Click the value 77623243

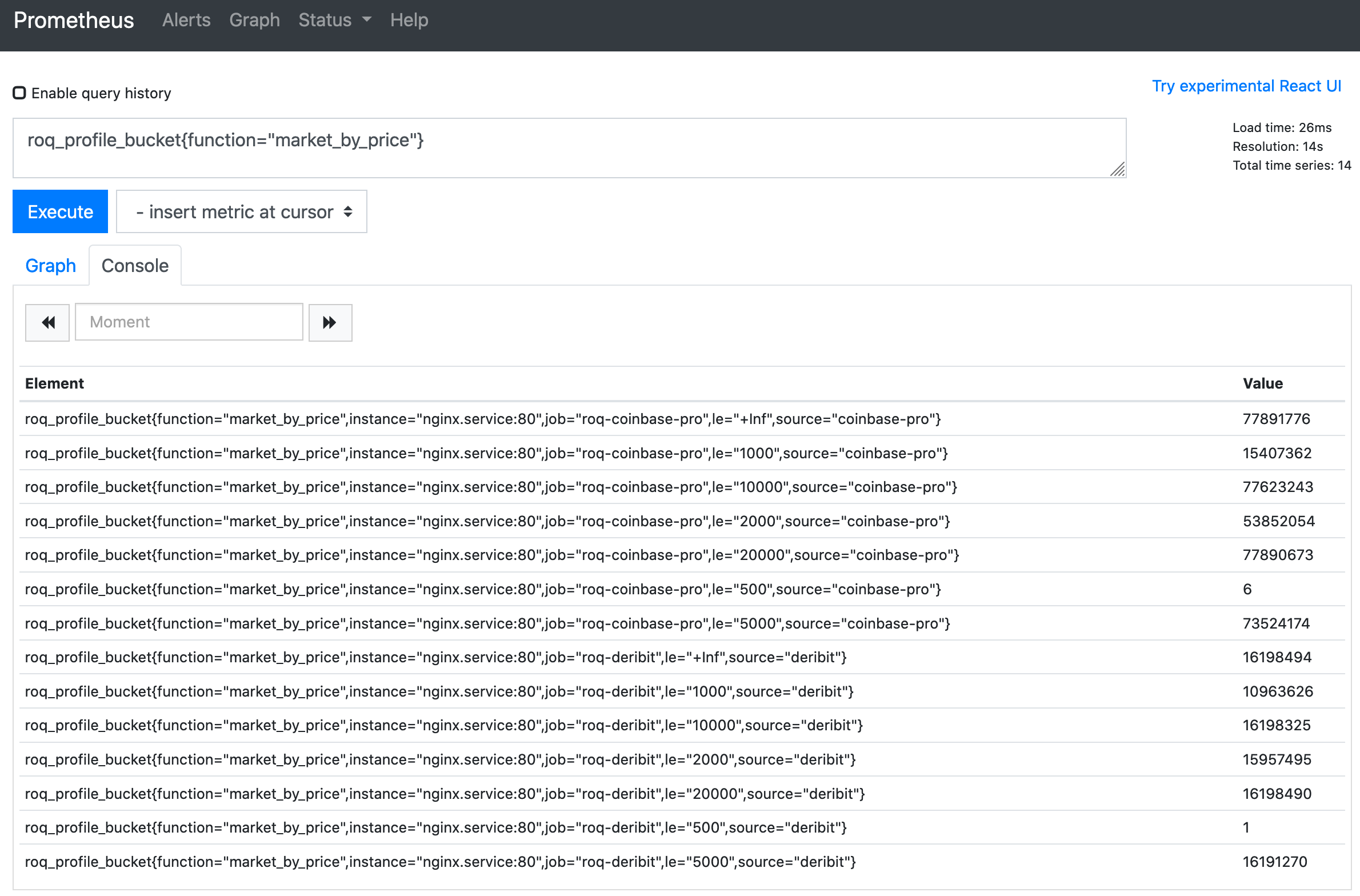[x=1278, y=487]
